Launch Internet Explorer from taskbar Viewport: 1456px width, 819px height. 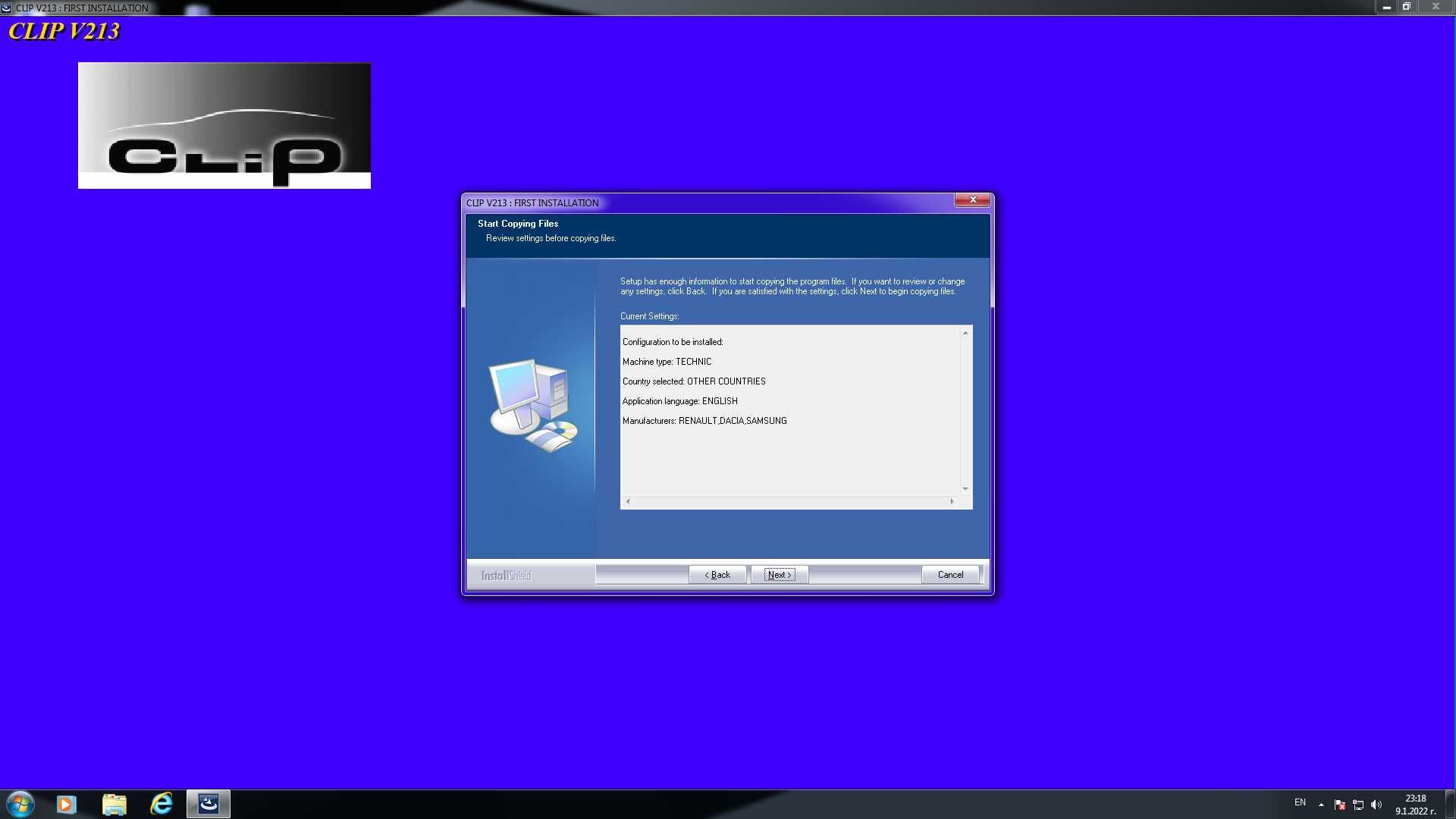pos(162,804)
